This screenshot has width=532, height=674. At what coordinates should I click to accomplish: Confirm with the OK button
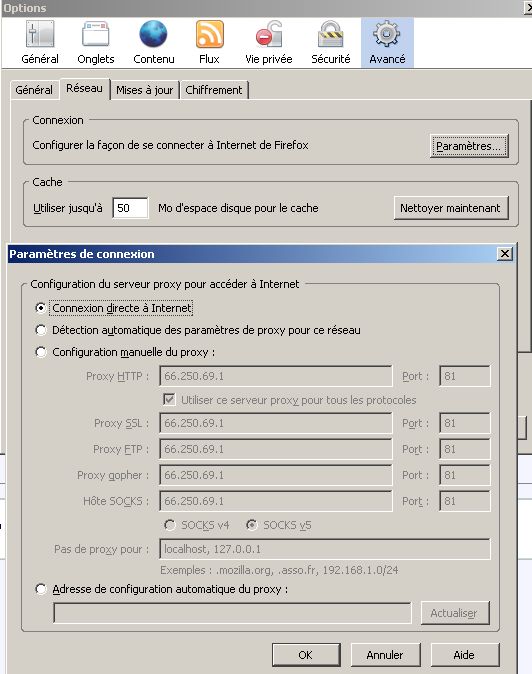tap(306, 655)
